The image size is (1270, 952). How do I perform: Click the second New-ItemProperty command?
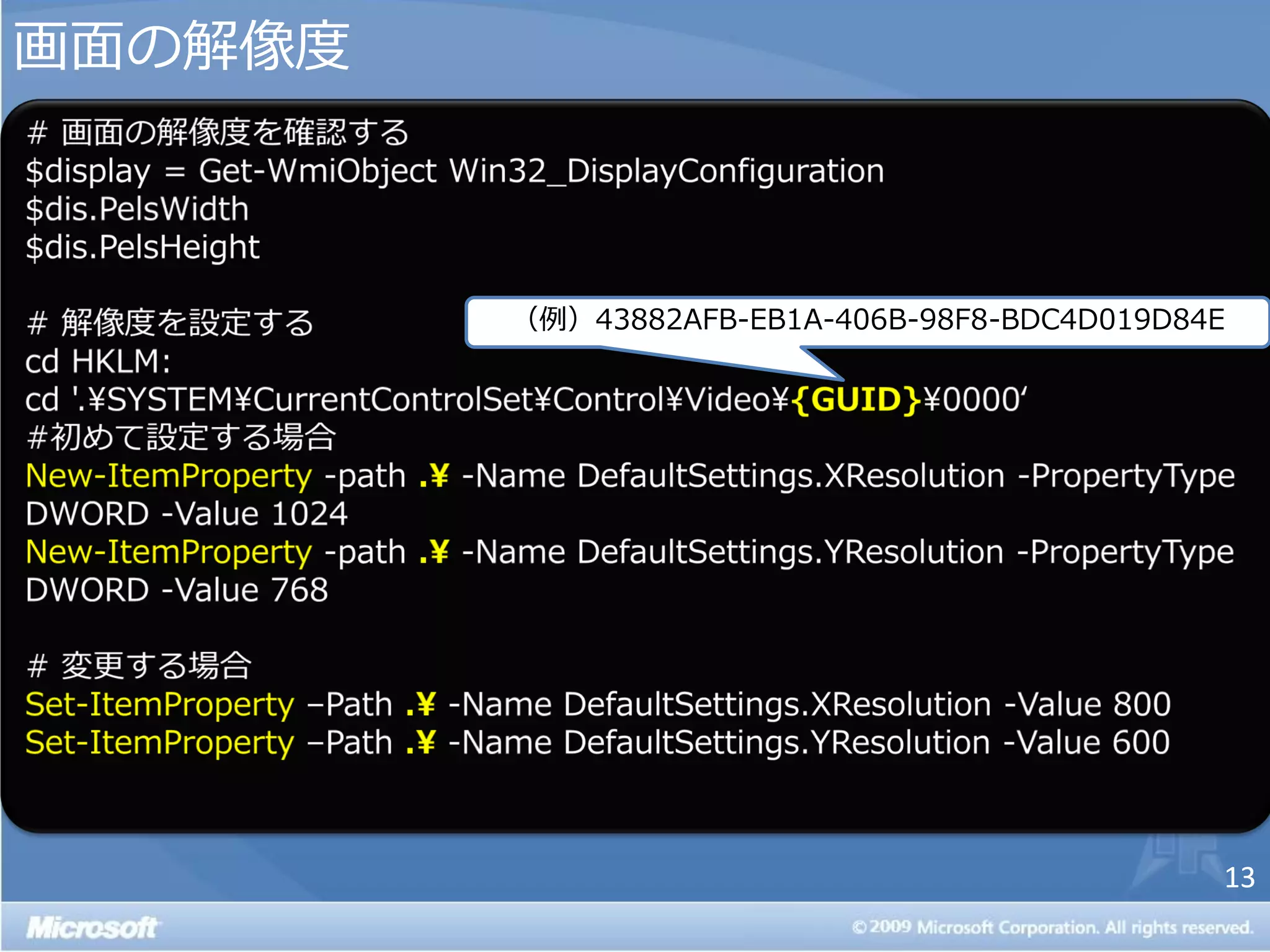(x=168, y=553)
